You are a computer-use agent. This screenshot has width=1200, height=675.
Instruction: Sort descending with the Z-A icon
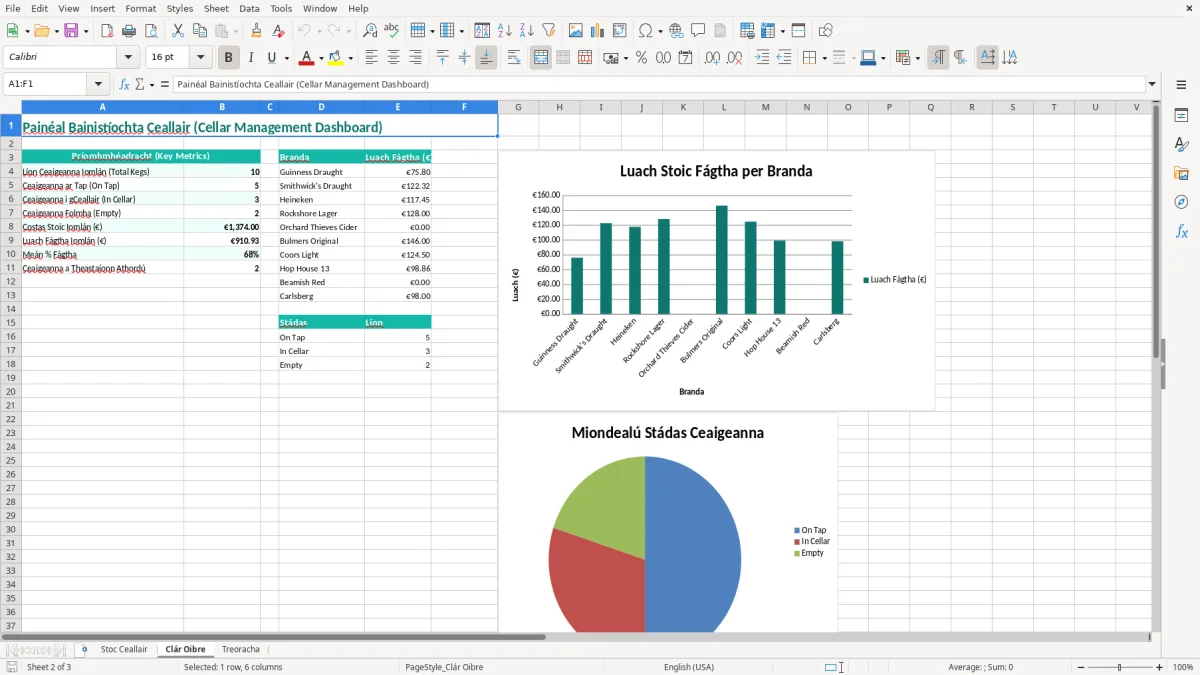pyautogui.click(x=526, y=31)
